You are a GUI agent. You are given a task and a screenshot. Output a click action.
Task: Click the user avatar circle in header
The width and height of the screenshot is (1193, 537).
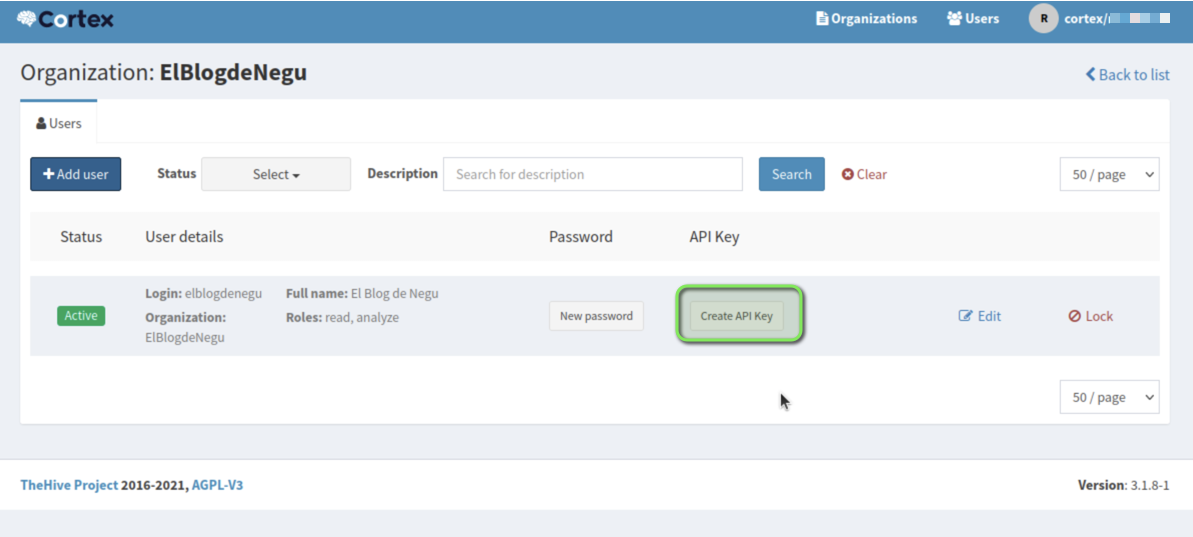1043,19
